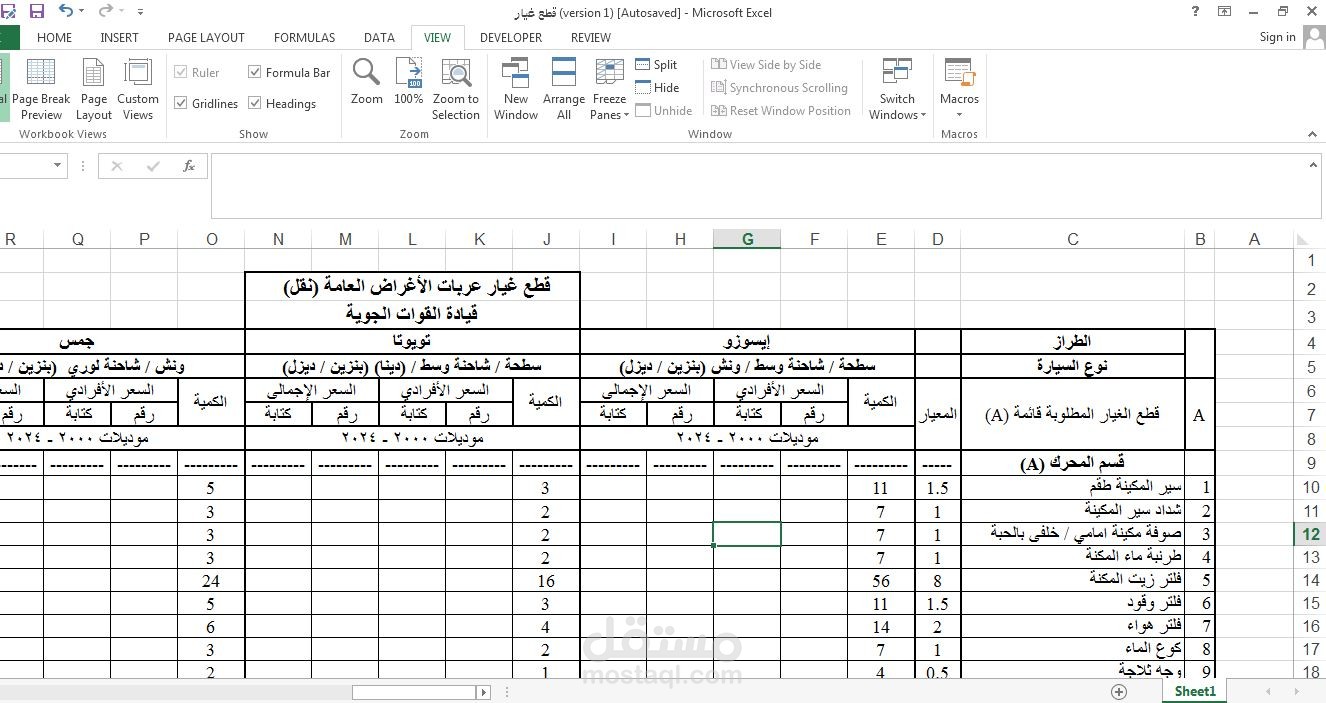Open the HOME ribbon tab
The height and width of the screenshot is (703, 1326).
coord(54,37)
